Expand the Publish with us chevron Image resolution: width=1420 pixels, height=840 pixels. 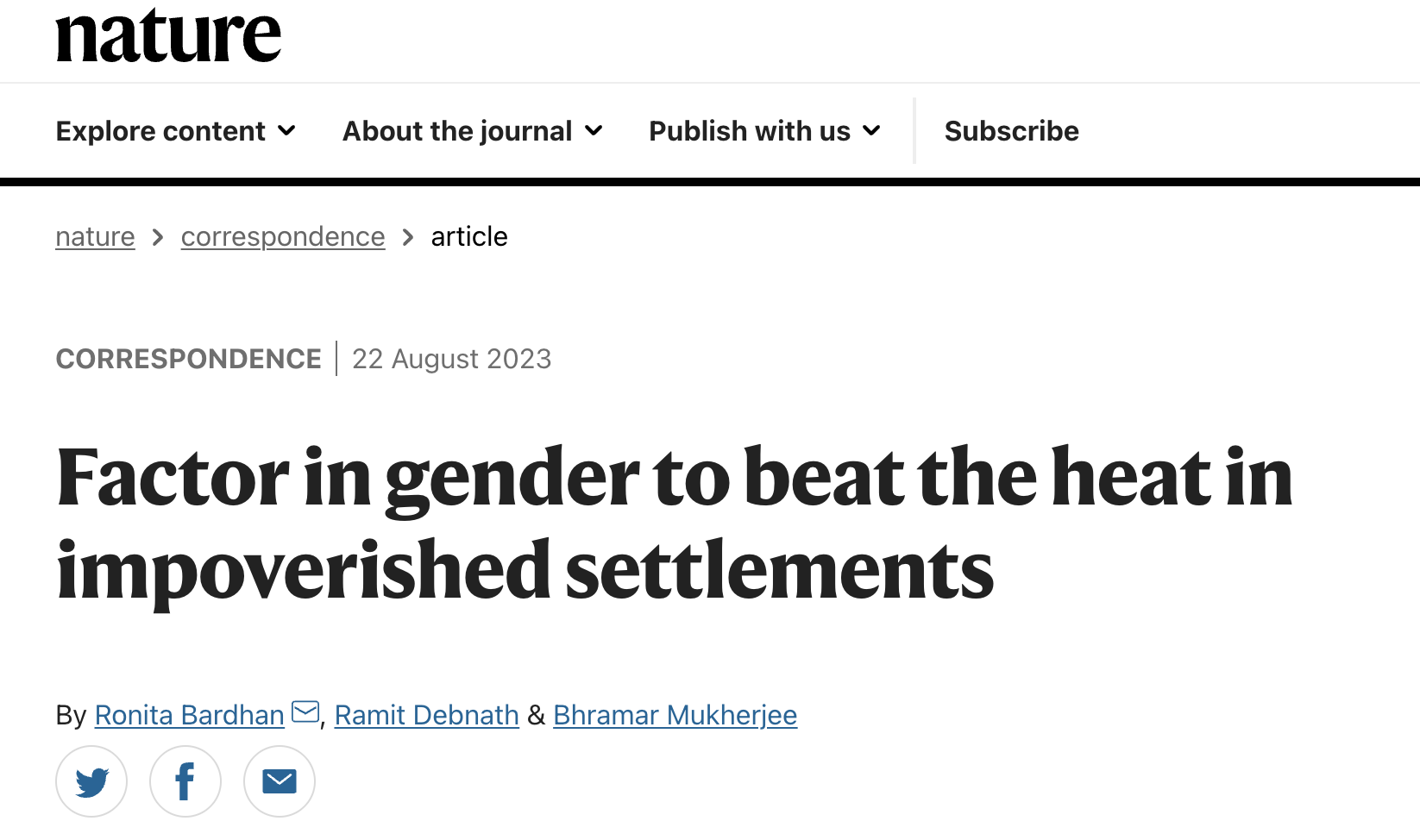coord(872,131)
